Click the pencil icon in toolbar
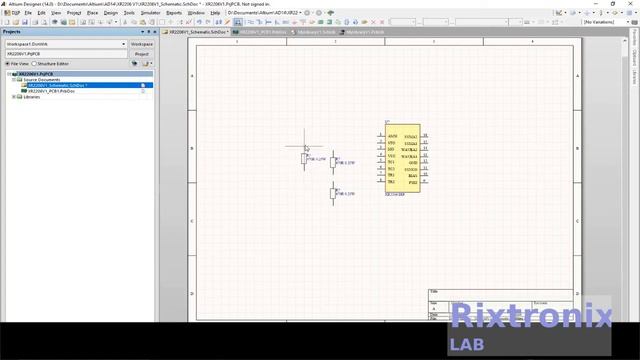The image size is (640, 360). click(x=228, y=22)
